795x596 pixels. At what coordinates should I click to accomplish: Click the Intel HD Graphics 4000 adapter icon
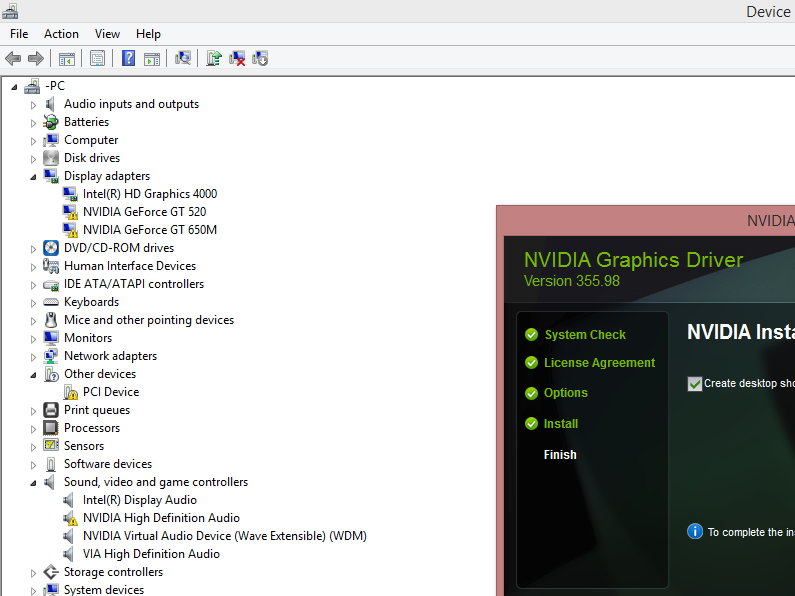tap(70, 194)
